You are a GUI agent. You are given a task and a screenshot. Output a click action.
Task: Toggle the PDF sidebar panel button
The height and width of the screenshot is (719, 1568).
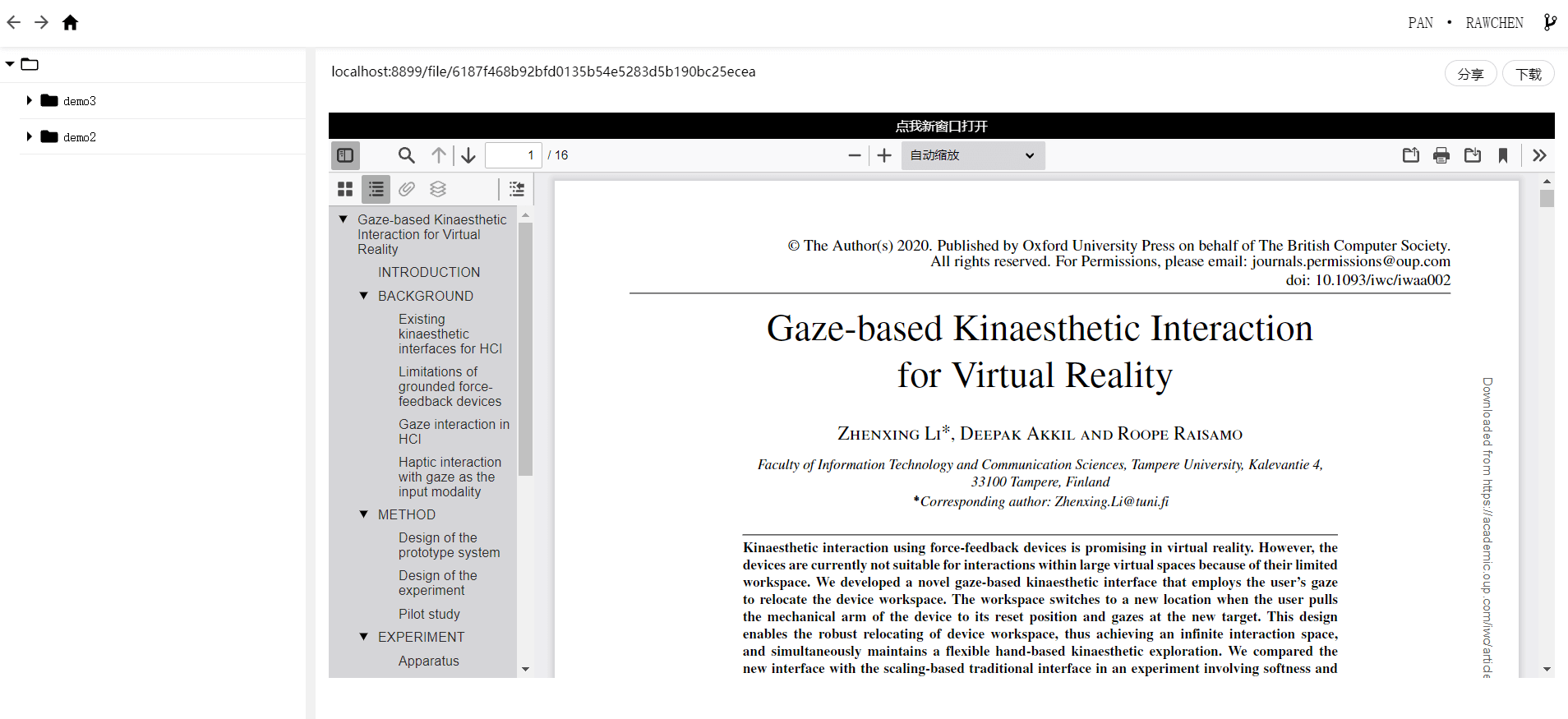tap(346, 154)
